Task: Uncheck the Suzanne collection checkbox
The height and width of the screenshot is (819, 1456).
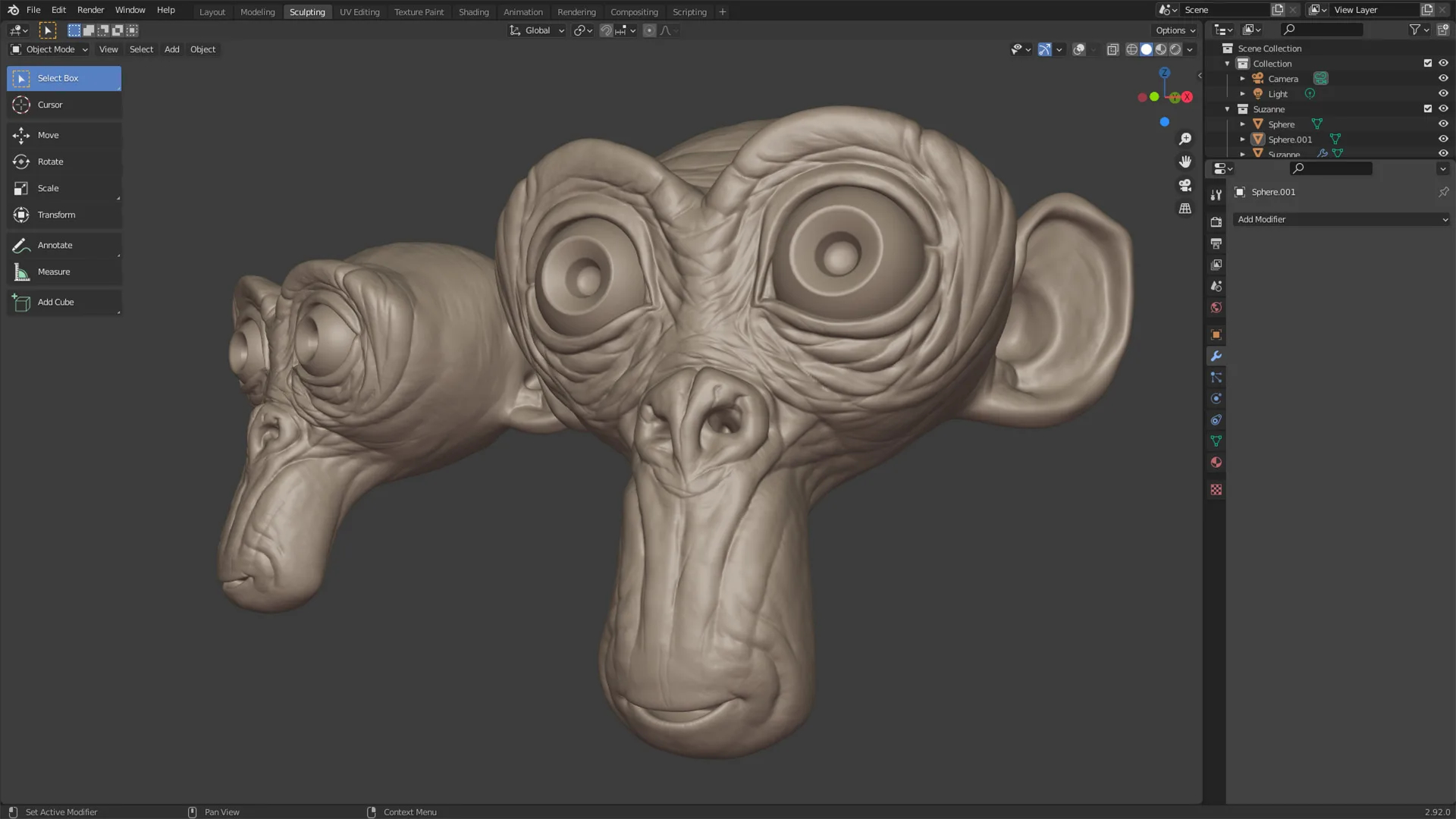Action: (x=1427, y=108)
